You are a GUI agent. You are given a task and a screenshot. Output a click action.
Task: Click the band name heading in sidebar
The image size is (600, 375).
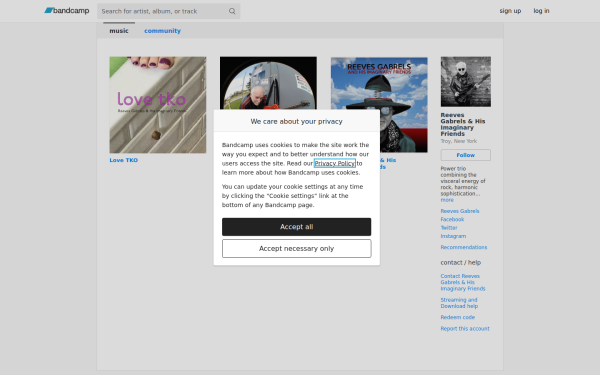[x=463, y=124]
